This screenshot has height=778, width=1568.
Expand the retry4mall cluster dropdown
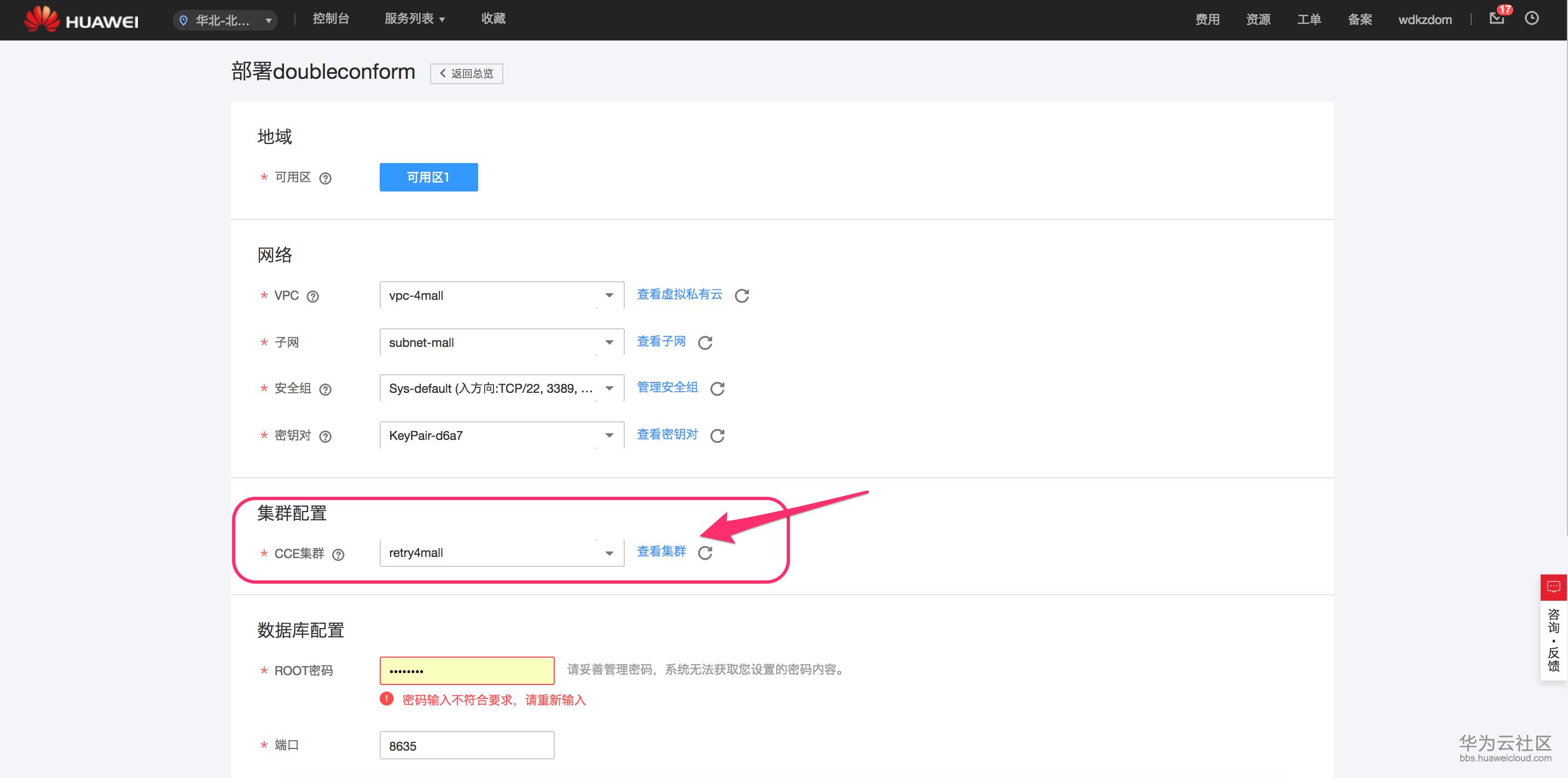502,553
